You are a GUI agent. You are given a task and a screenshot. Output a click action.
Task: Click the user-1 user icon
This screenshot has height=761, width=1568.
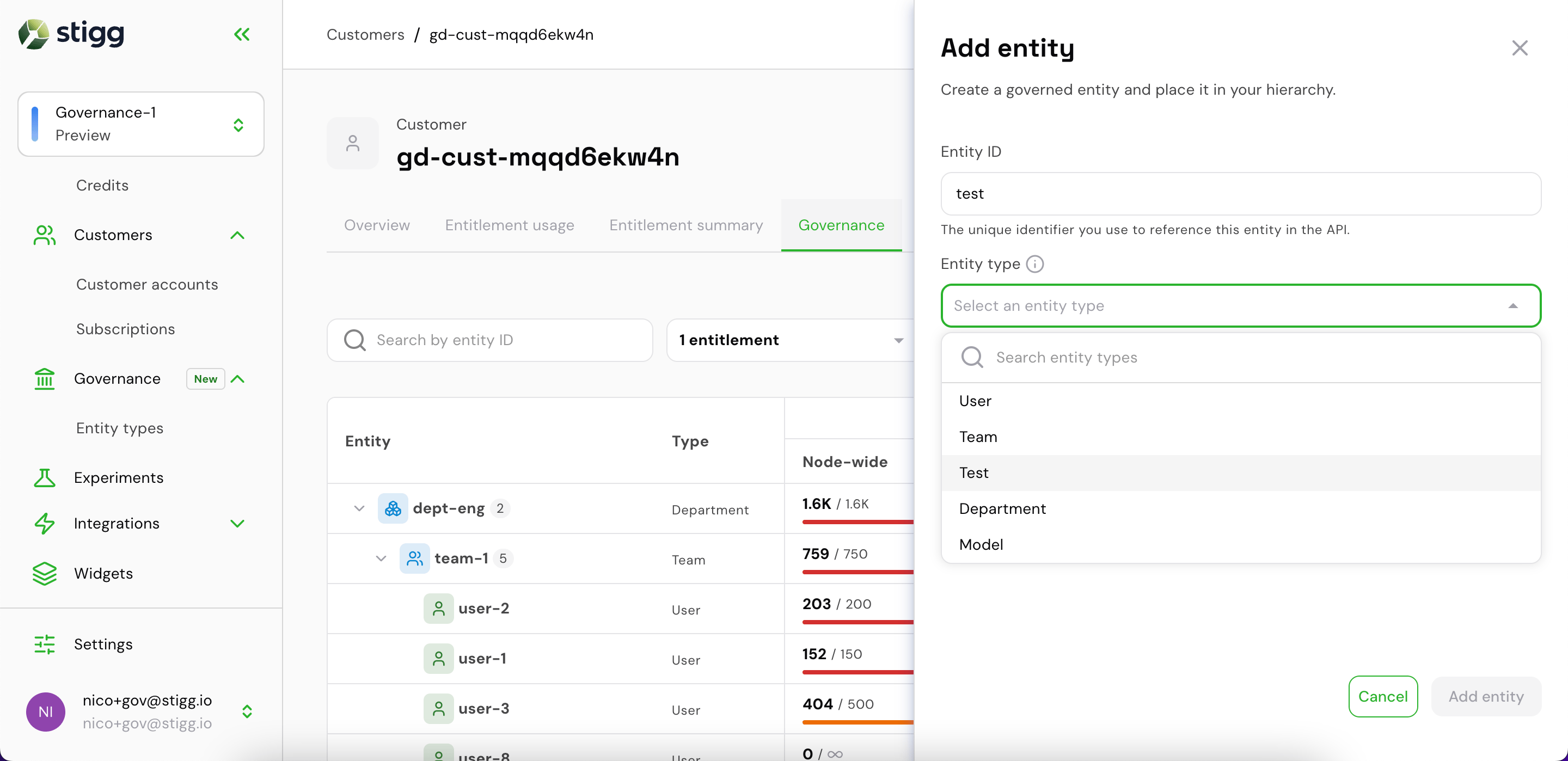pyautogui.click(x=438, y=659)
